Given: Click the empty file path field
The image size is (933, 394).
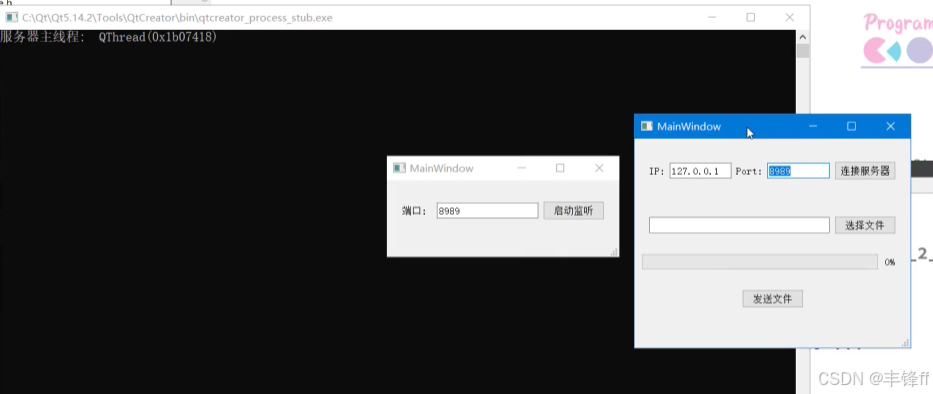Looking at the screenshot, I should [739, 226].
